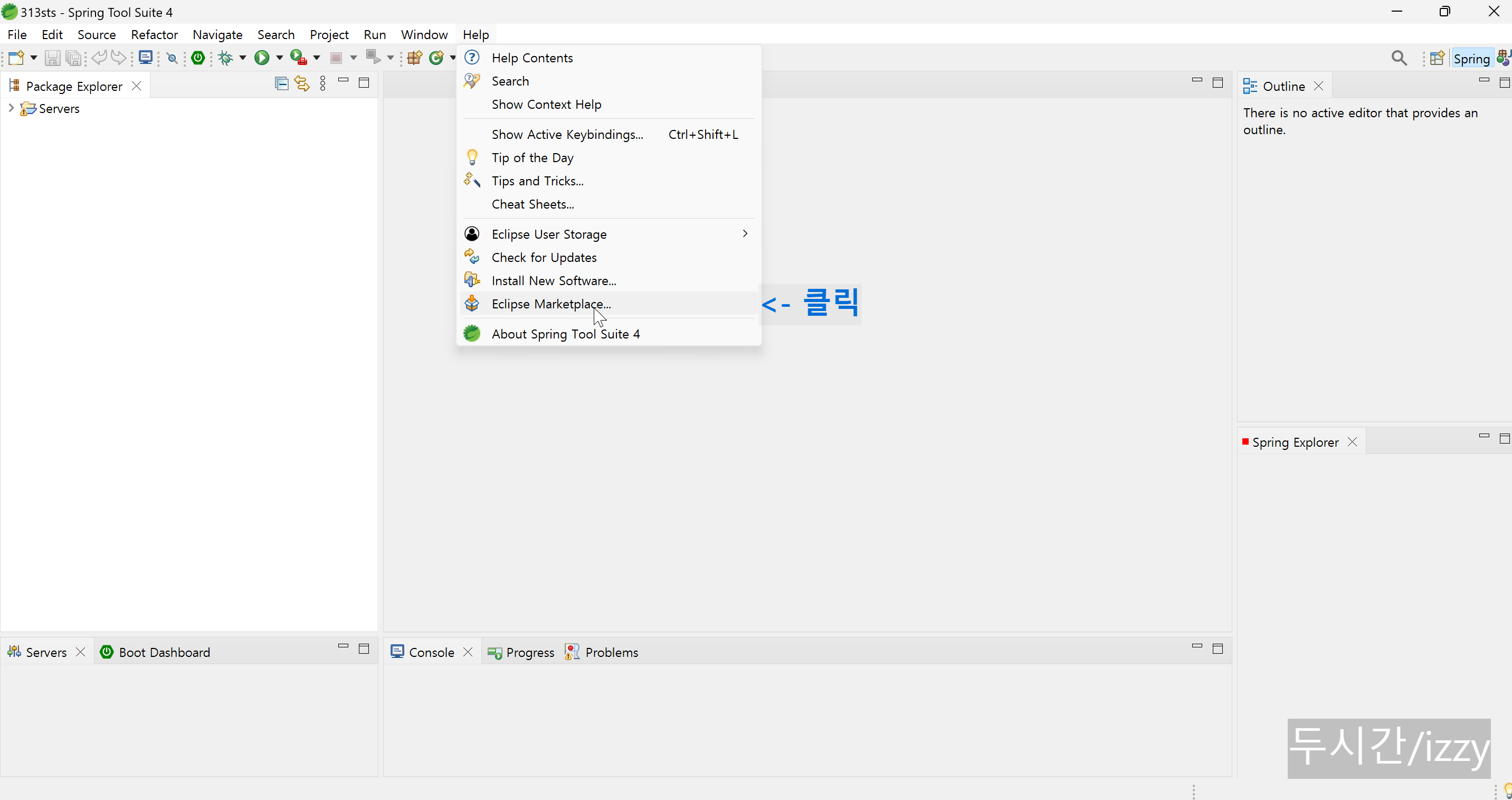Collapse All in Package Explorer
Viewport: 1512px width, 800px height.
click(x=282, y=83)
